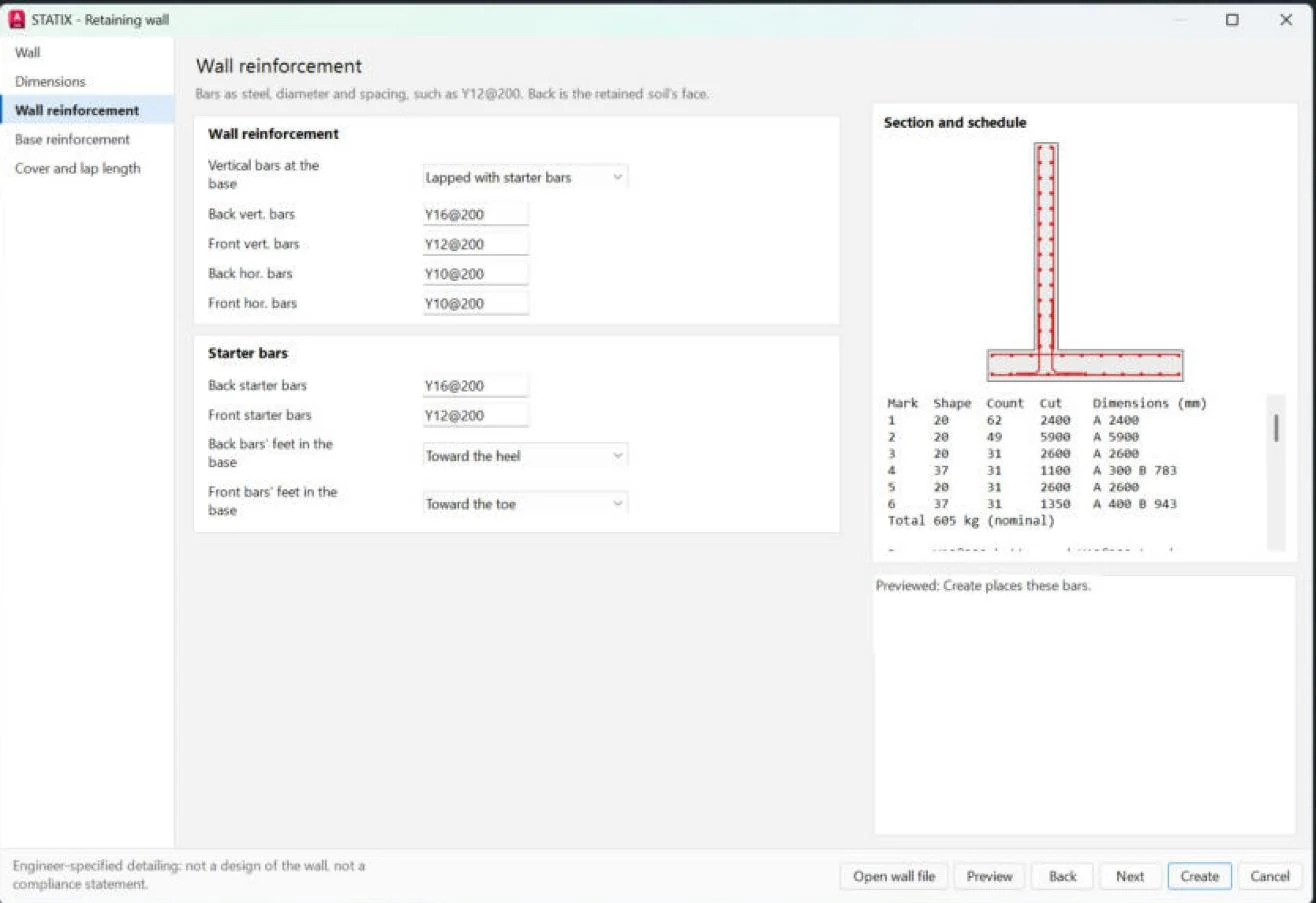Click the 'Total 605 kg (nominal)' line

coord(971,521)
